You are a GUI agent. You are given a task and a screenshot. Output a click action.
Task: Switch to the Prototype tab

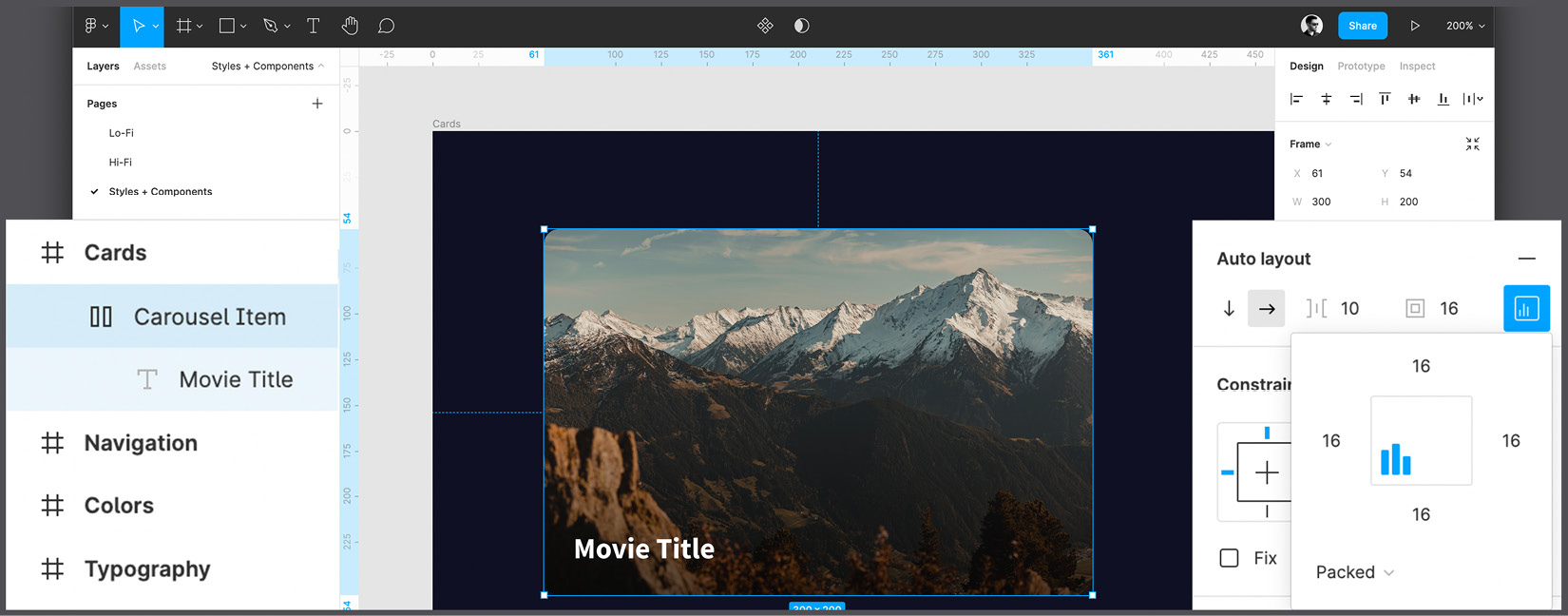pyautogui.click(x=1361, y=67)
